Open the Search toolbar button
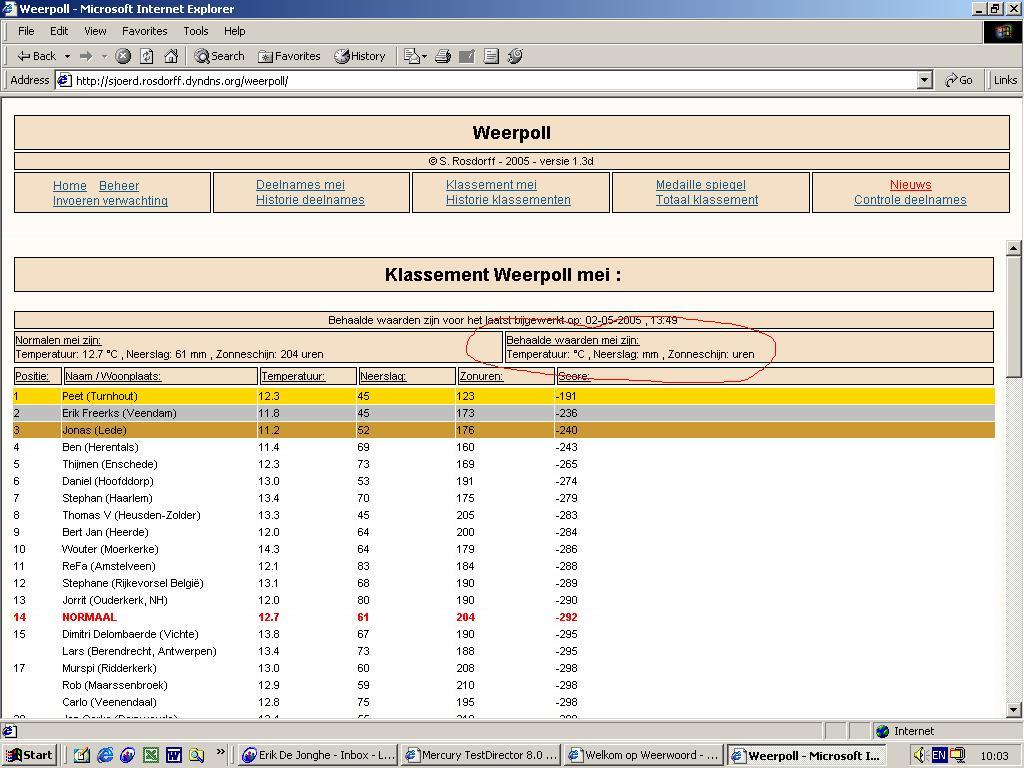The width and height of the screenshot is (1024, 768). (219, 56)
